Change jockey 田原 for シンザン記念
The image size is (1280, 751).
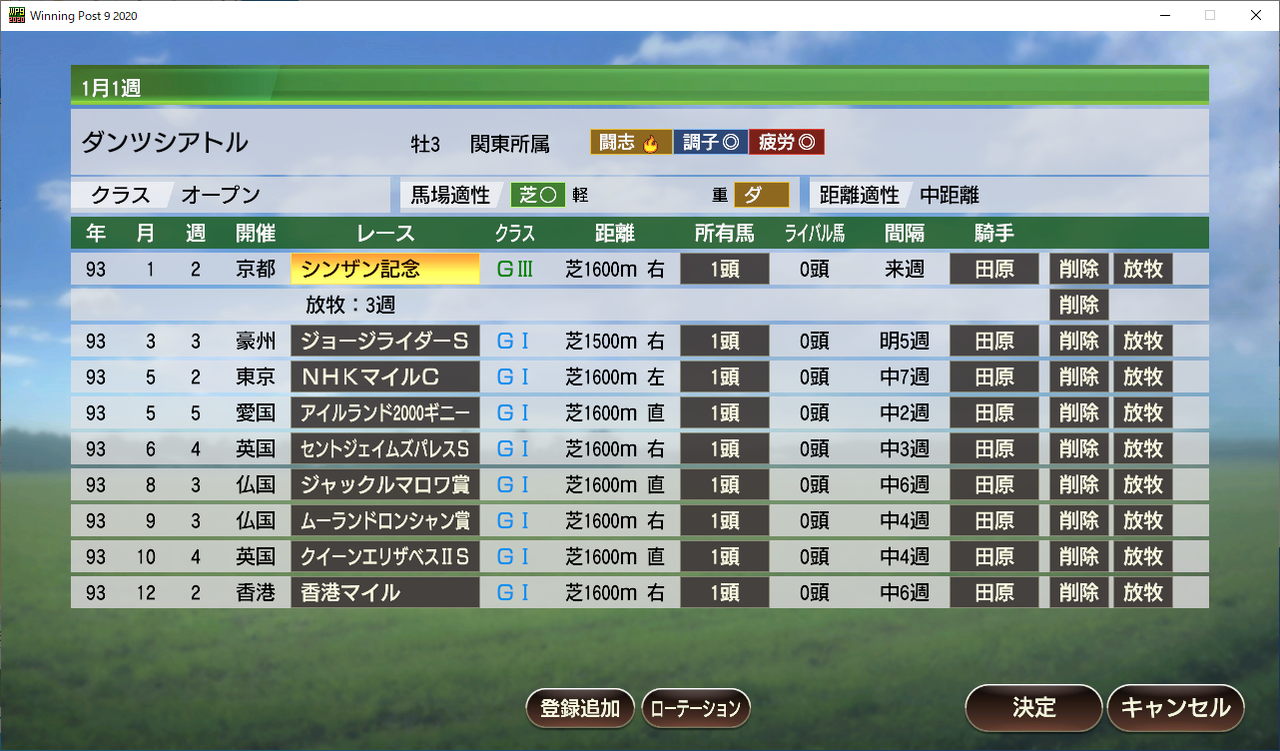click(x=994, y=269)
